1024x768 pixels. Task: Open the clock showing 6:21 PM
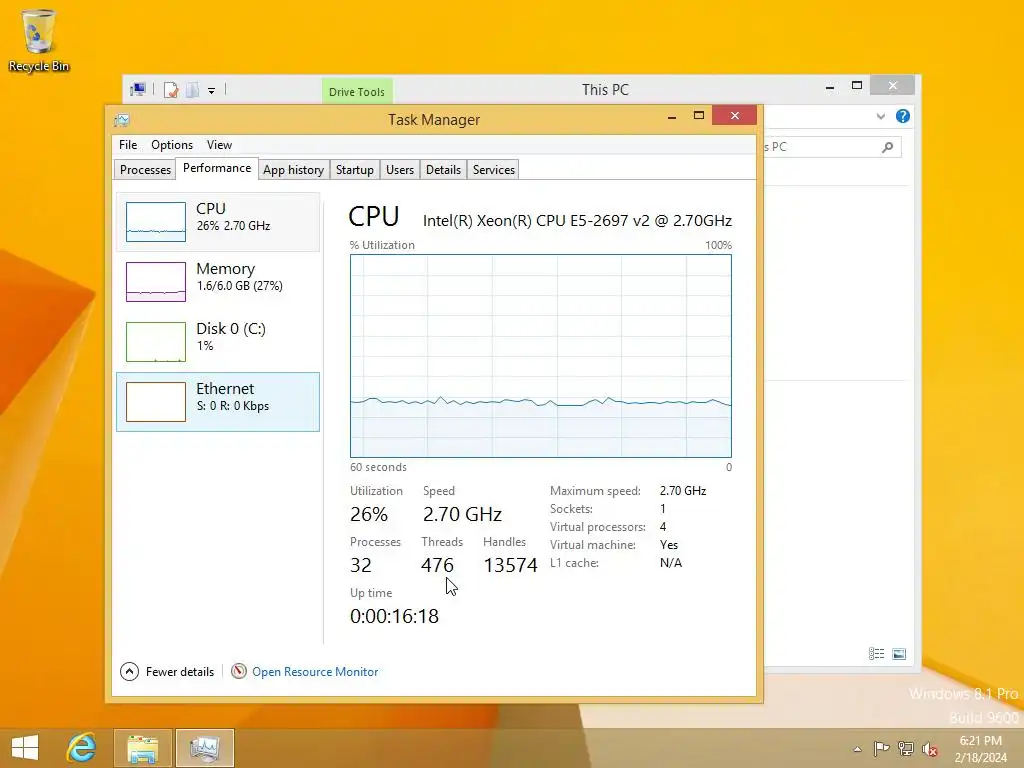[980, 749]
